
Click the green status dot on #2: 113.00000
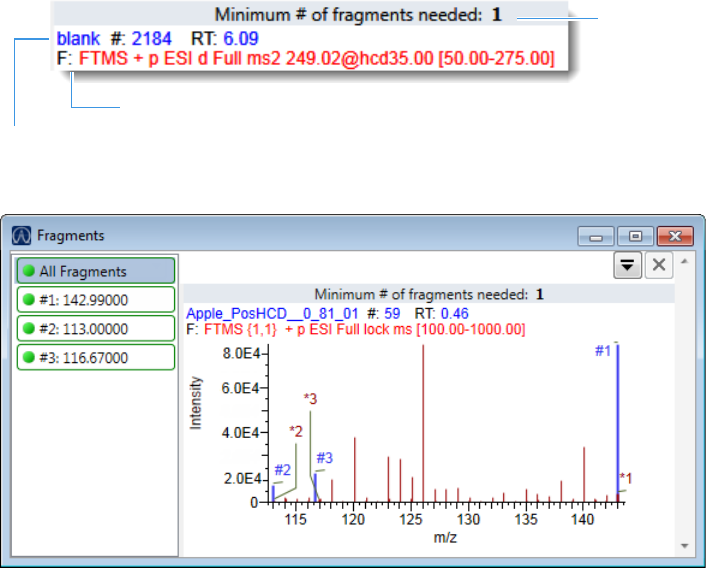click(29, 328)
